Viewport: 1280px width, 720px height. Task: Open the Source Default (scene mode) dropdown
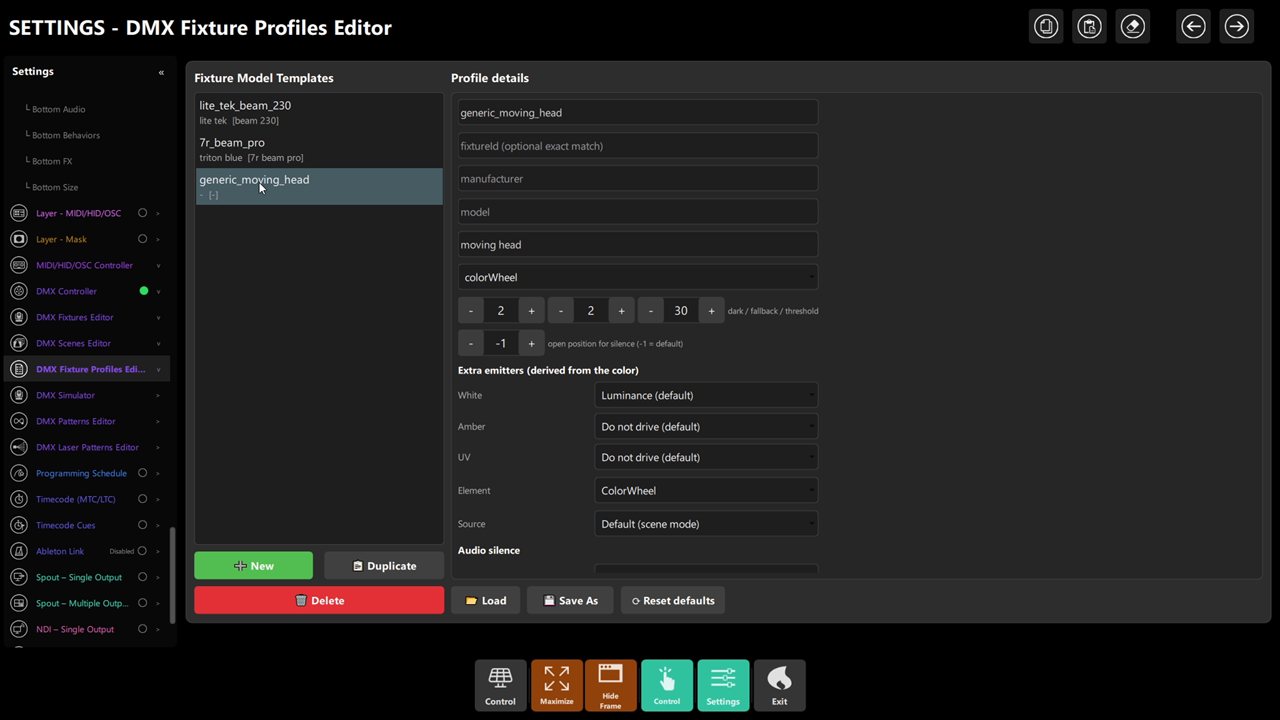(706, 523)
